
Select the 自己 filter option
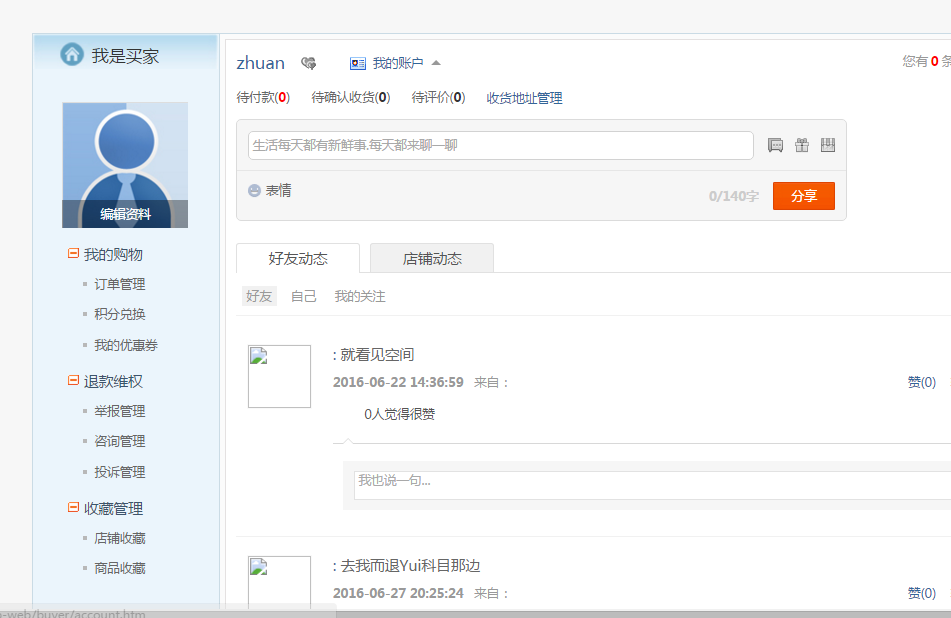(303, 296)
